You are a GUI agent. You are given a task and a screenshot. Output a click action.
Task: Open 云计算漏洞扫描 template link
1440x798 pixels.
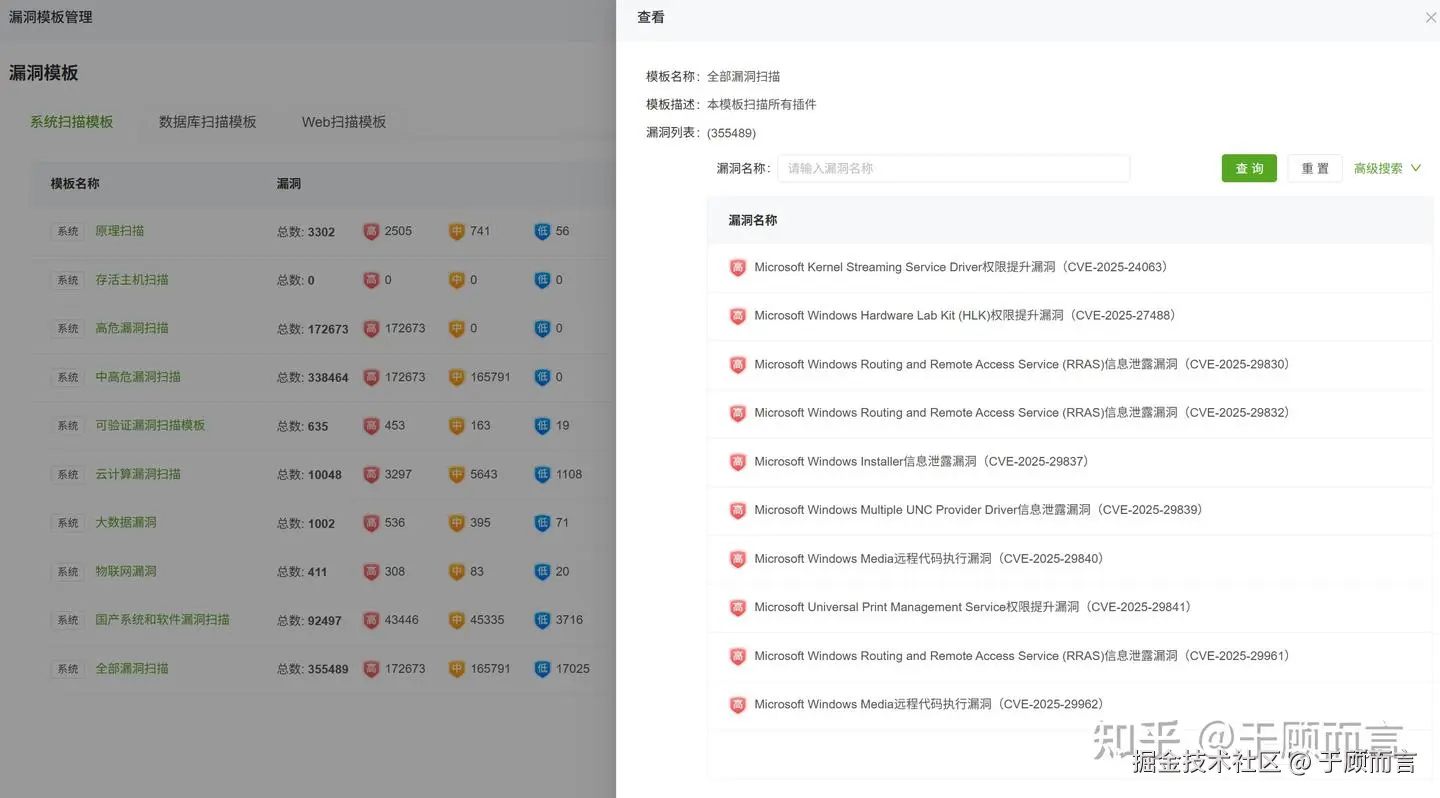tap(138, 474)
